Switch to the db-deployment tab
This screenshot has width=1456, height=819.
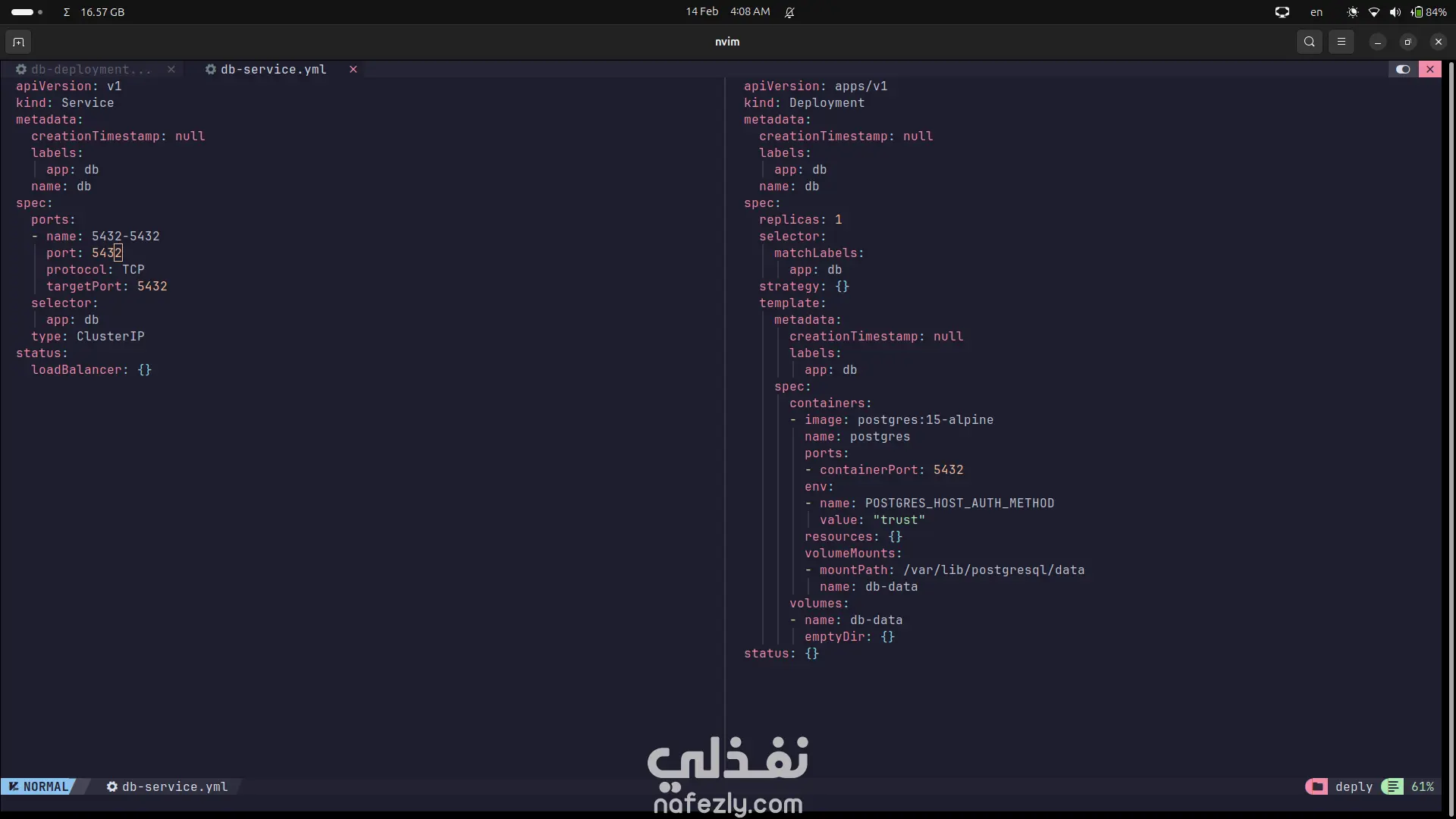[x=90, y=69]
